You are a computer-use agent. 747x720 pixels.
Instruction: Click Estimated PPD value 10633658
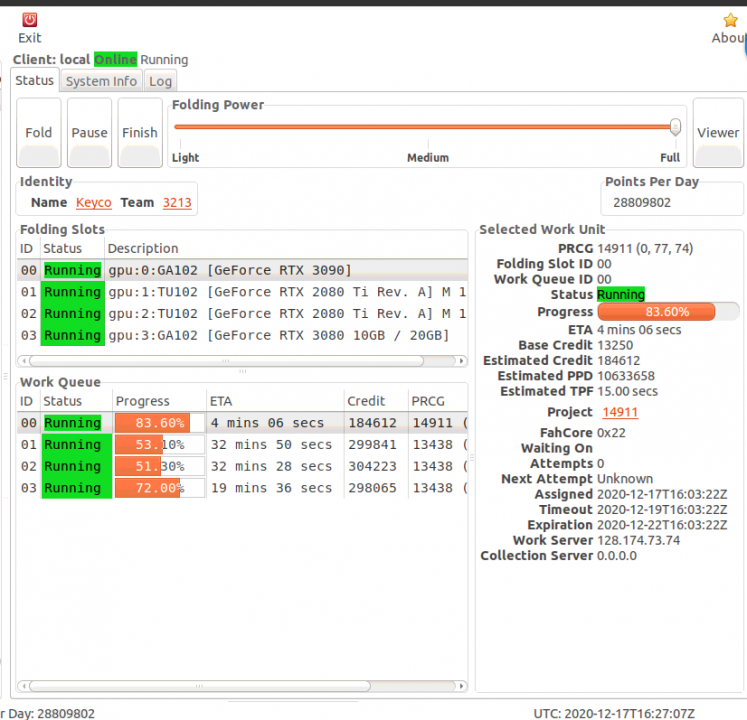click(x=626, y=376)
